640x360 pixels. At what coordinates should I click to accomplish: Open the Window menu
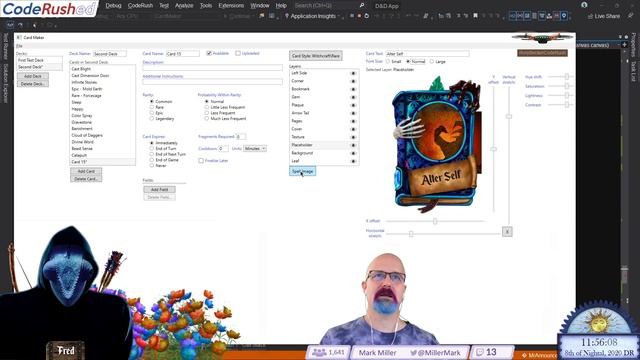coord(260,6)
